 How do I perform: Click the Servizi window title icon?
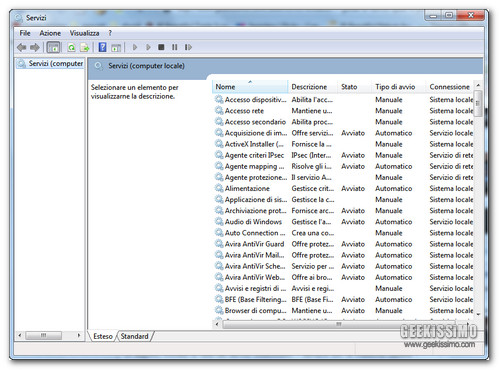click(18, 18)
